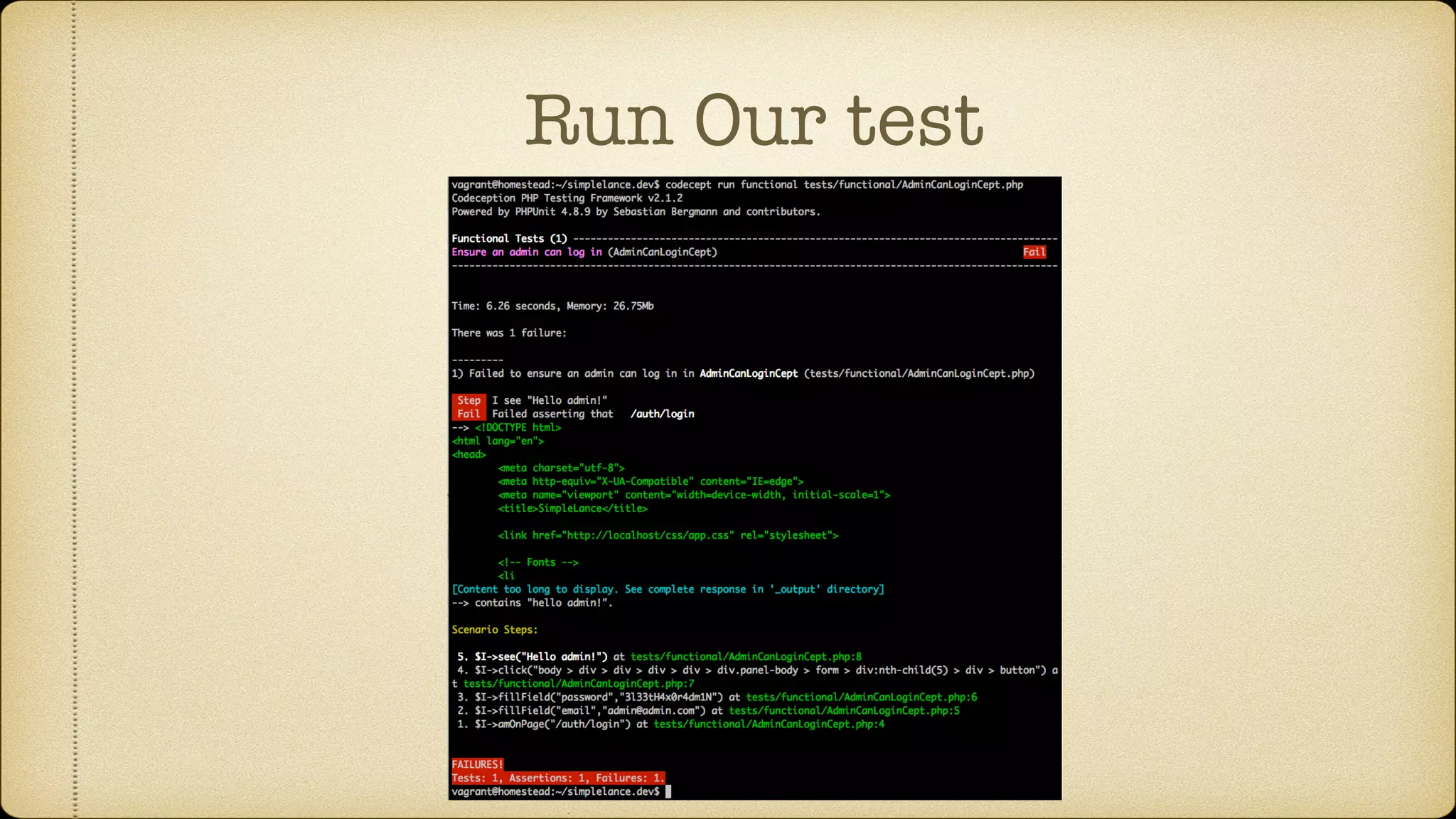Viewport: 1456px width, 819px height.
Task: Click the AdminCanLoginCept.php:4 file reference
Action: coord(769,724)
